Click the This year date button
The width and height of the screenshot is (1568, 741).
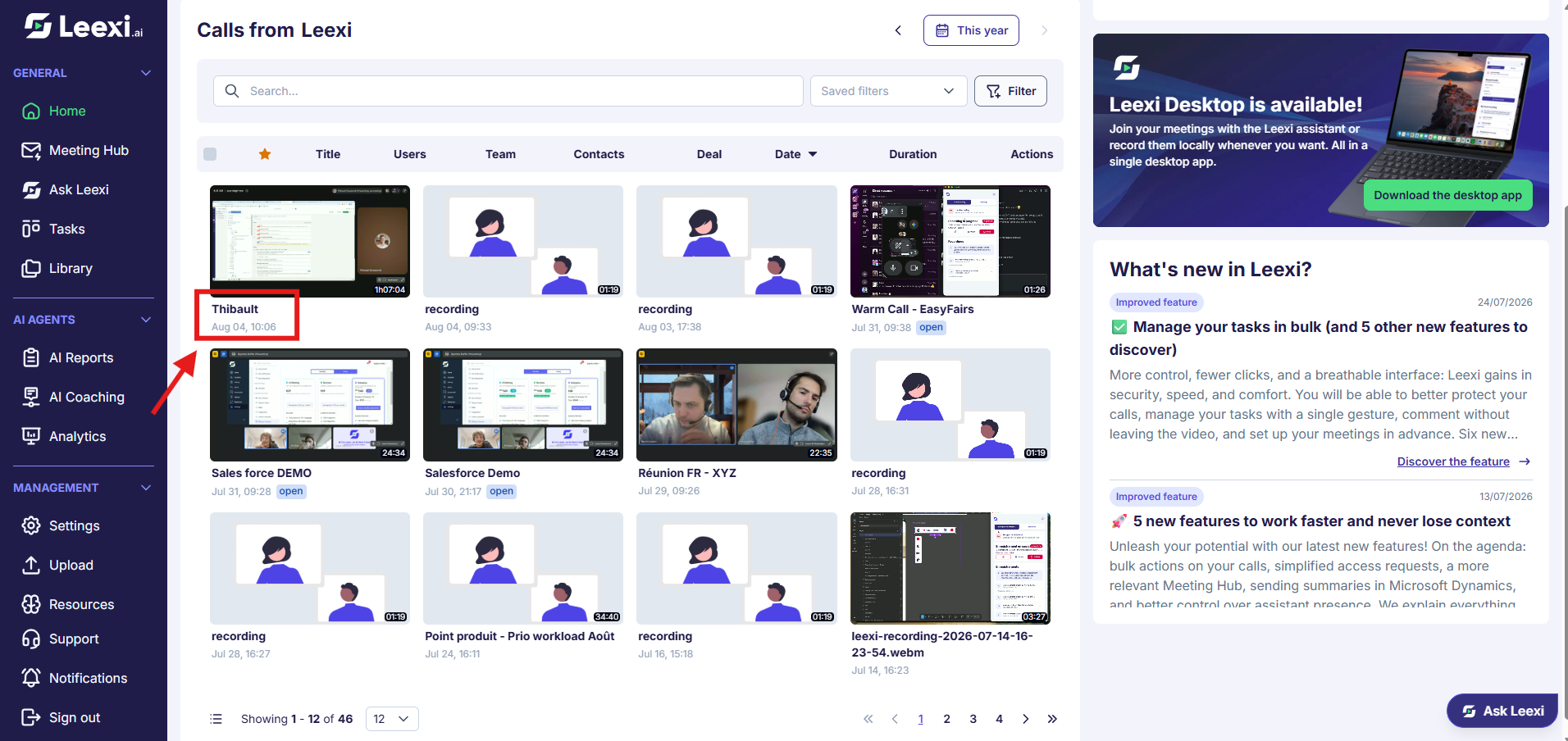pos(971,30)
